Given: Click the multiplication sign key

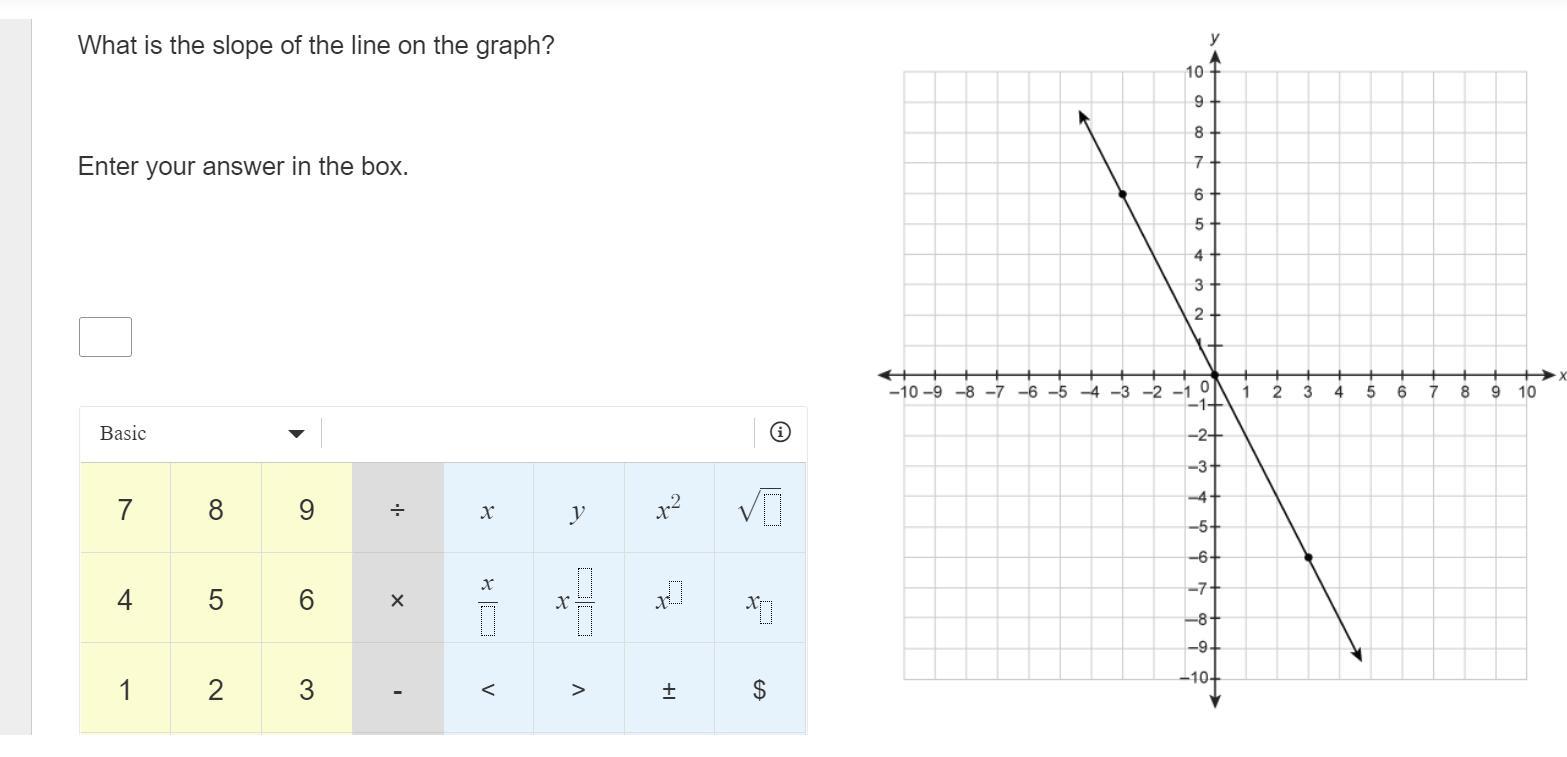Looking at the screenshot, I should pyautogui.click(x=397, y=600).
